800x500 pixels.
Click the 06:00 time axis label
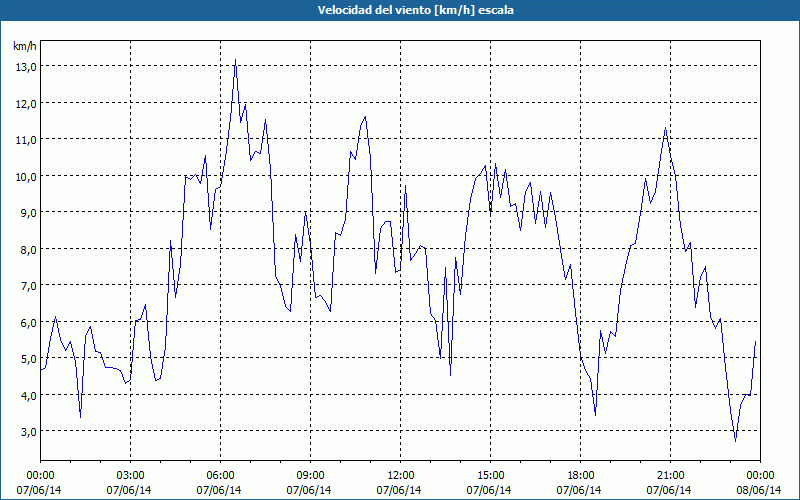220,476
